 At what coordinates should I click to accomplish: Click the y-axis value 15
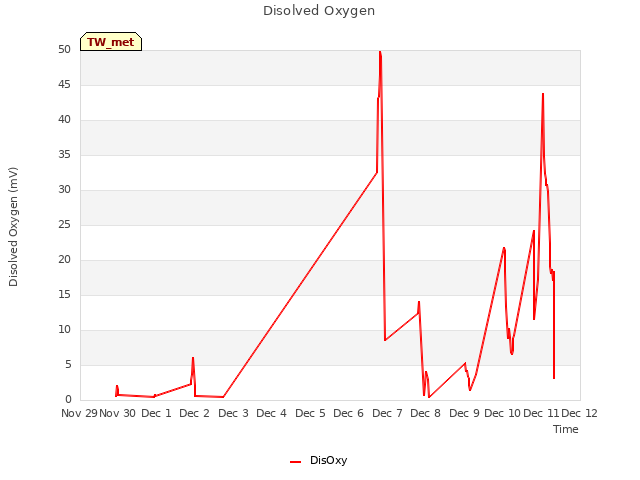click(x=64, y=295)
